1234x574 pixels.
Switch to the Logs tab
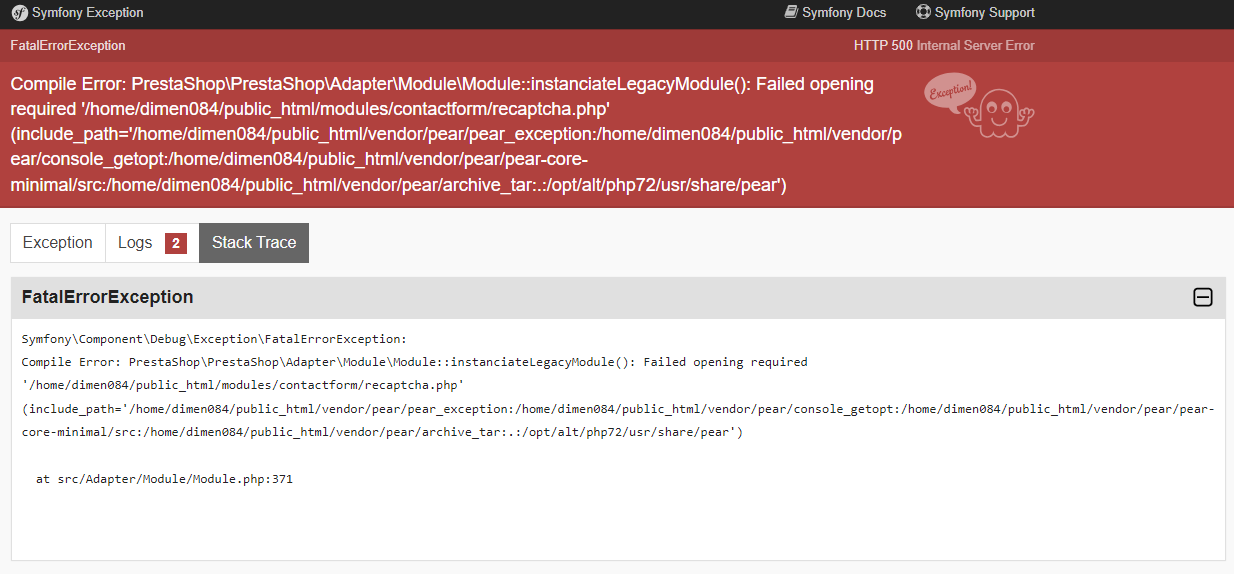tap(152, 243)
